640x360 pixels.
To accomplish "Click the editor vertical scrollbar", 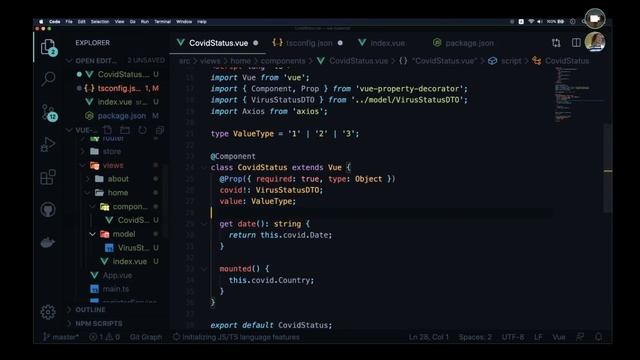I will coord(608,167).
